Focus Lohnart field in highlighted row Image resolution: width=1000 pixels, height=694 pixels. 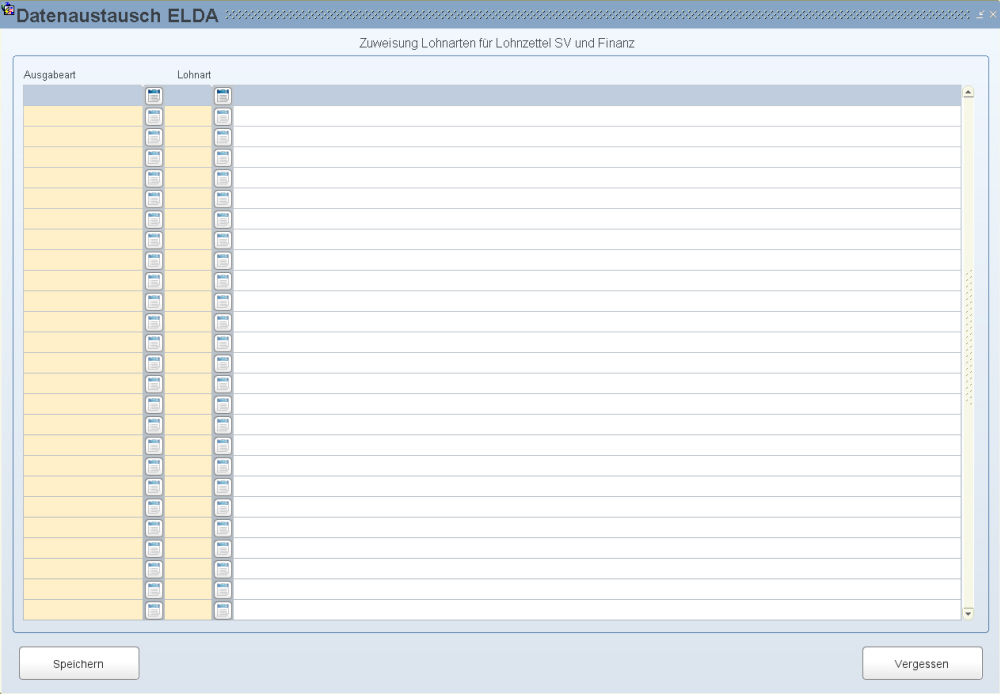click(188, 96)
